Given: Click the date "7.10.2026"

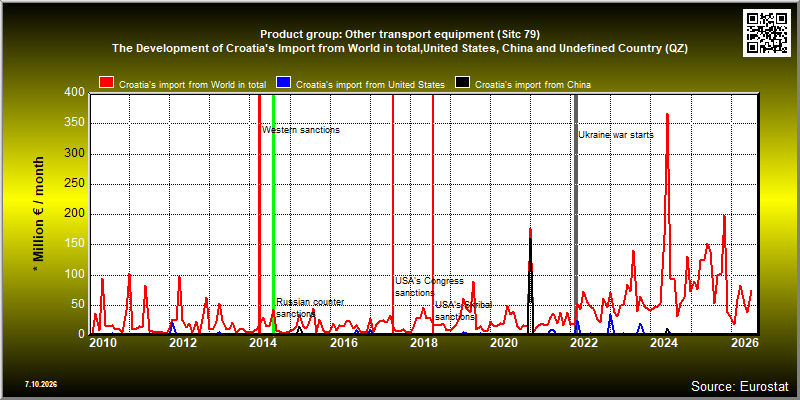Looking at the screenshot, I should pos(41,384).
